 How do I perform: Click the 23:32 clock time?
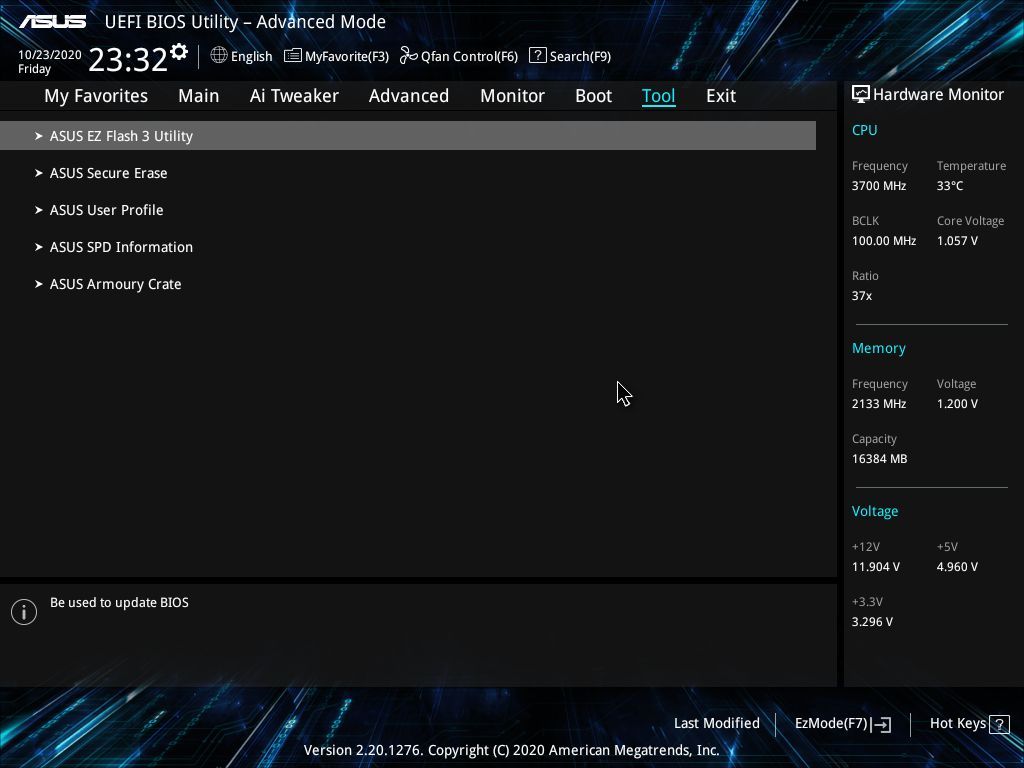pos(128,59)
